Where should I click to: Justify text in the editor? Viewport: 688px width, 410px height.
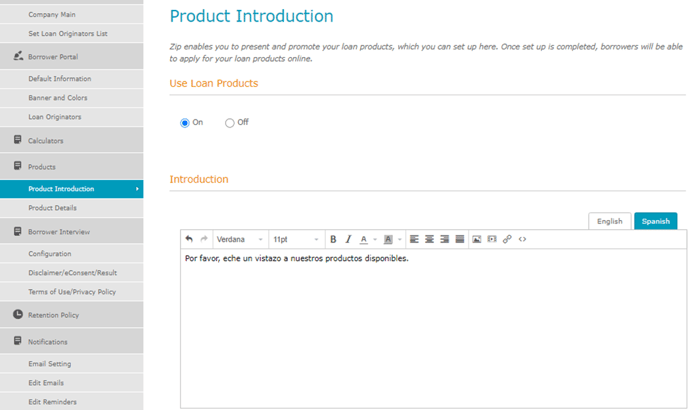coord(459,240)
